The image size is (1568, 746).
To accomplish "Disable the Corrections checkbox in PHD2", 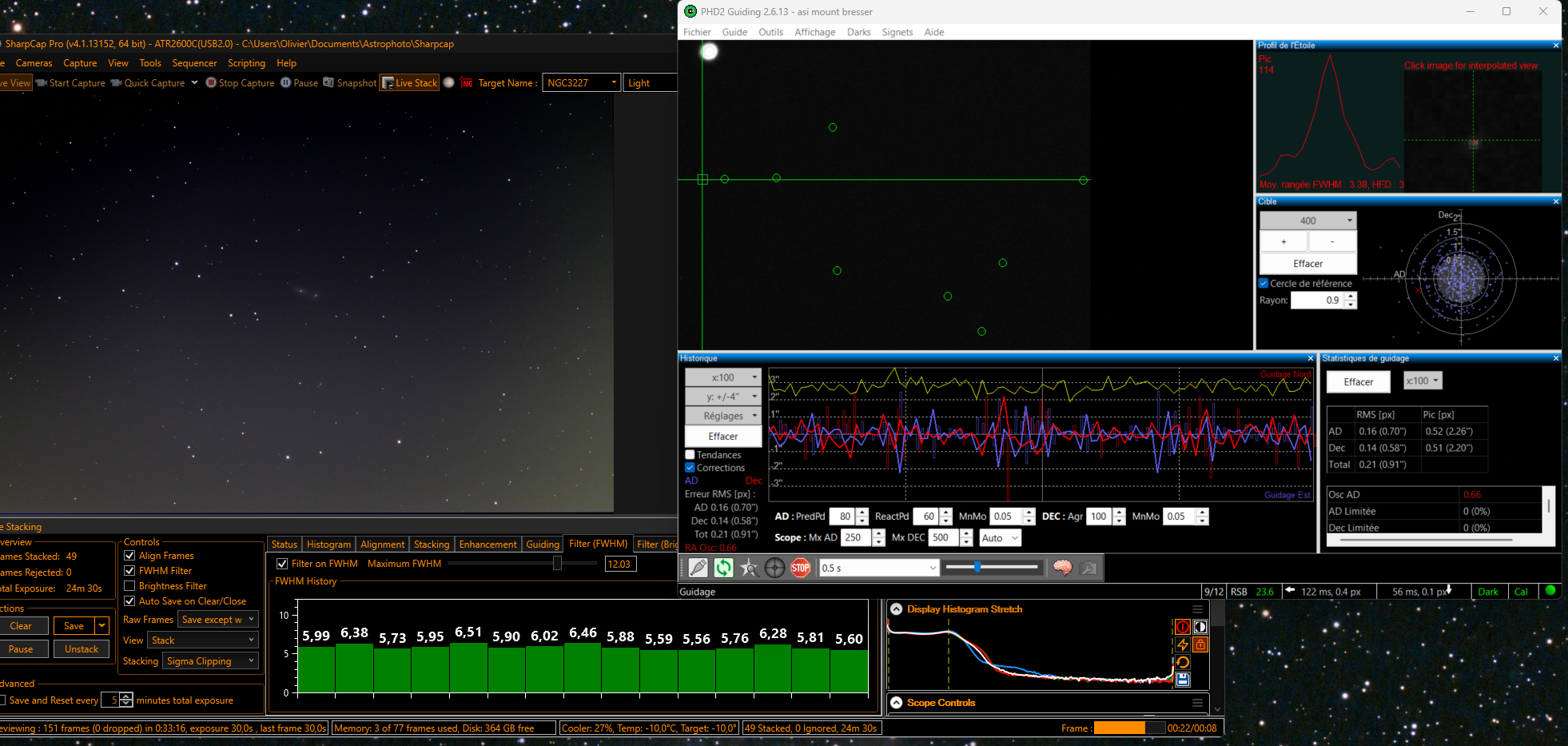I will [x=690, y=468].
